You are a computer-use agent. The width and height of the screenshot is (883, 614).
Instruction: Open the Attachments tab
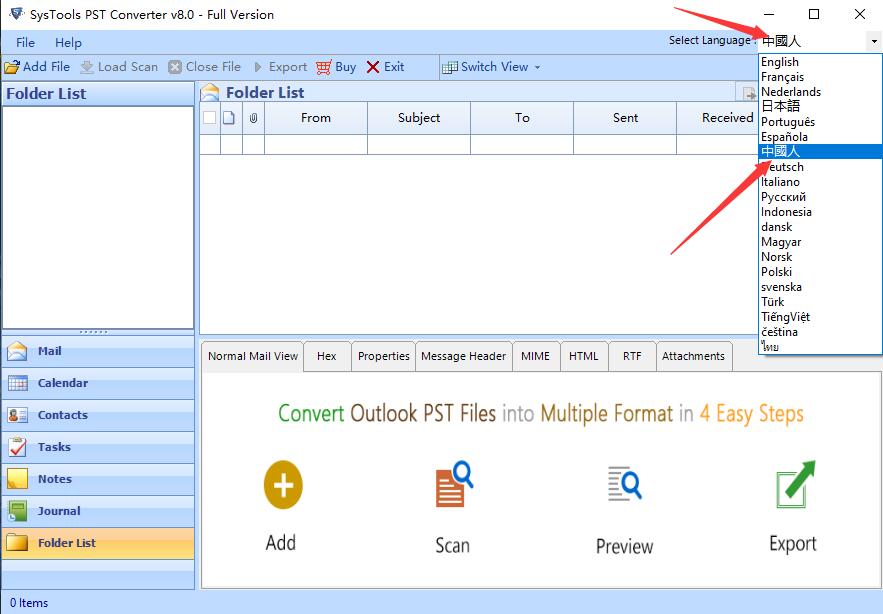[x=693, y=356]
